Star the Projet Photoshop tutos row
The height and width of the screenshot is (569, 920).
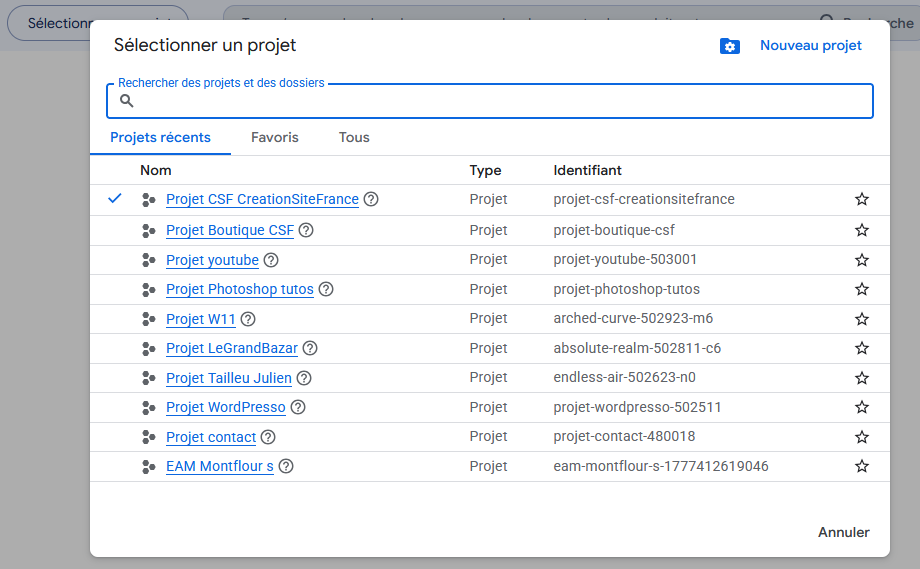point(861,289)
